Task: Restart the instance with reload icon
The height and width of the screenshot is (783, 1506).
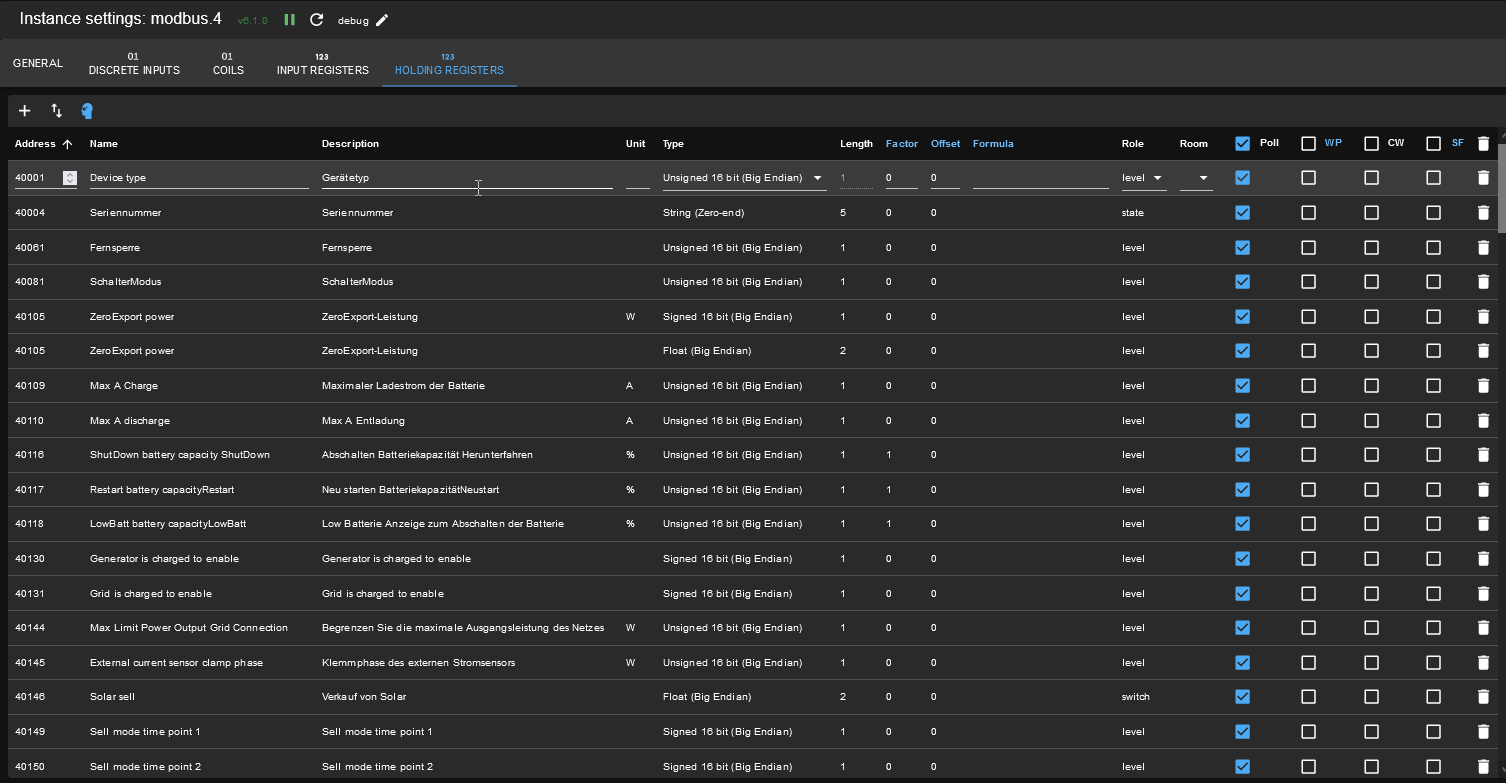Action: (317, 20)
